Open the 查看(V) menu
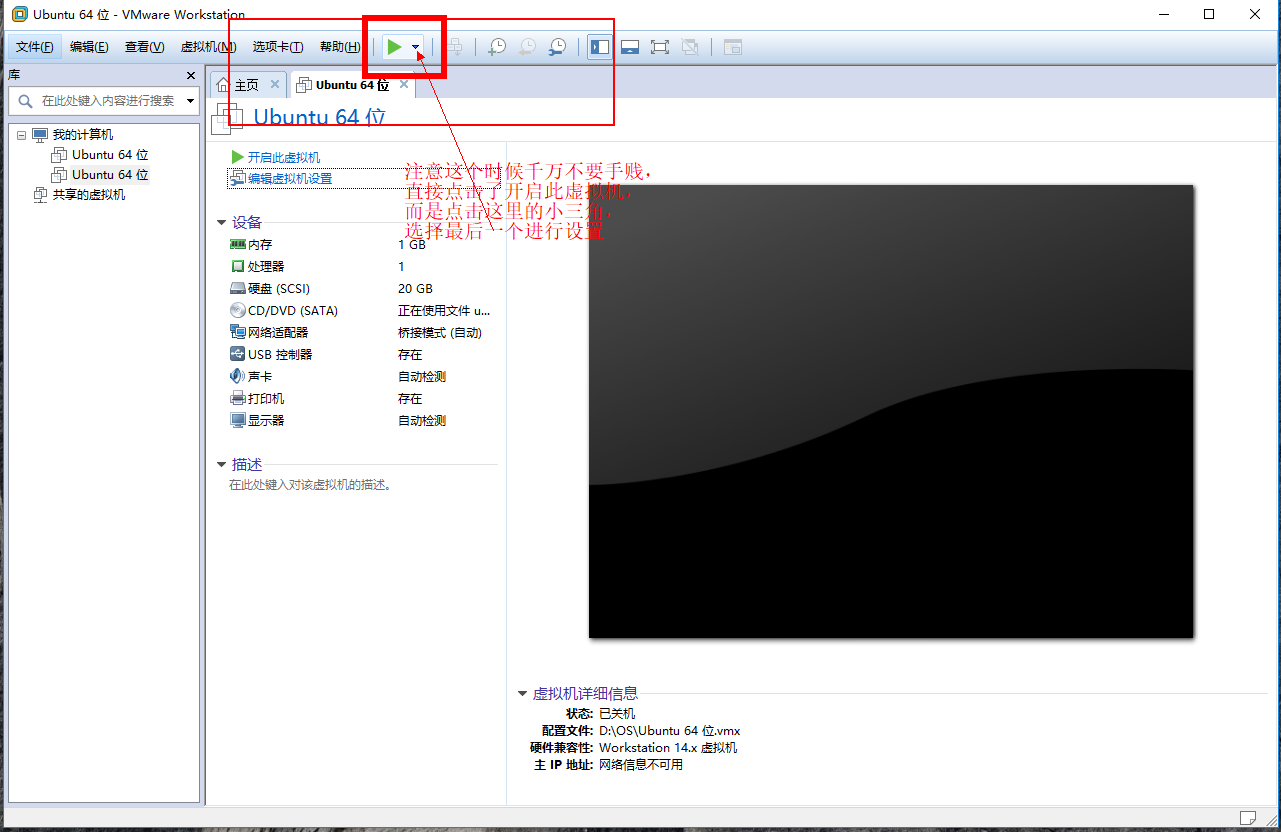 coord(144,47)
